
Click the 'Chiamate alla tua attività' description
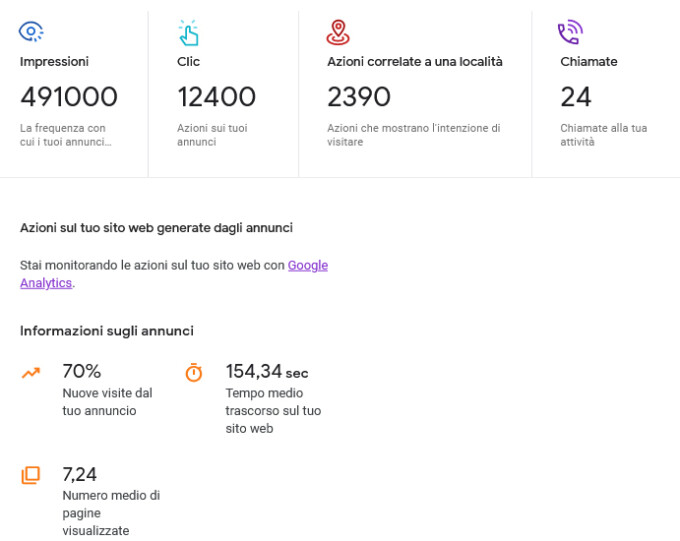(x=604, y=135)
